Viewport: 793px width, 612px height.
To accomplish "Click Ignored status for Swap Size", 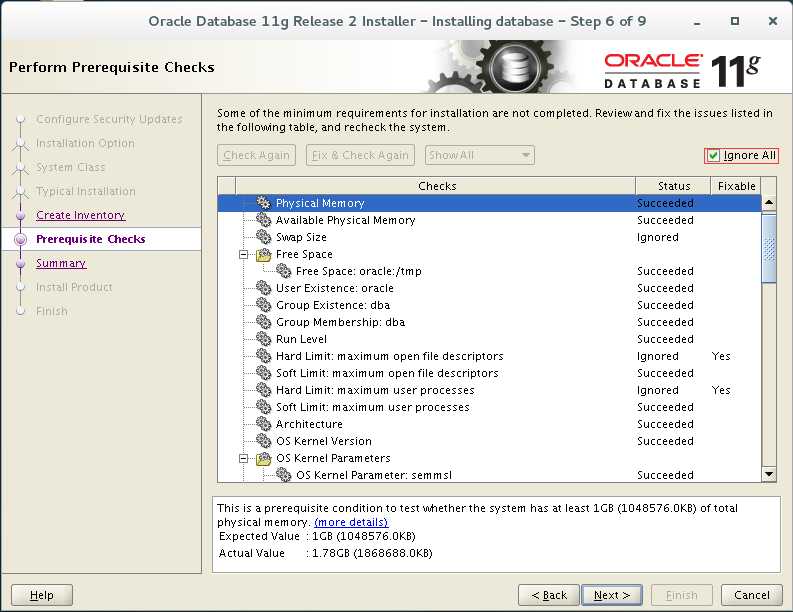I will point(657,237).
